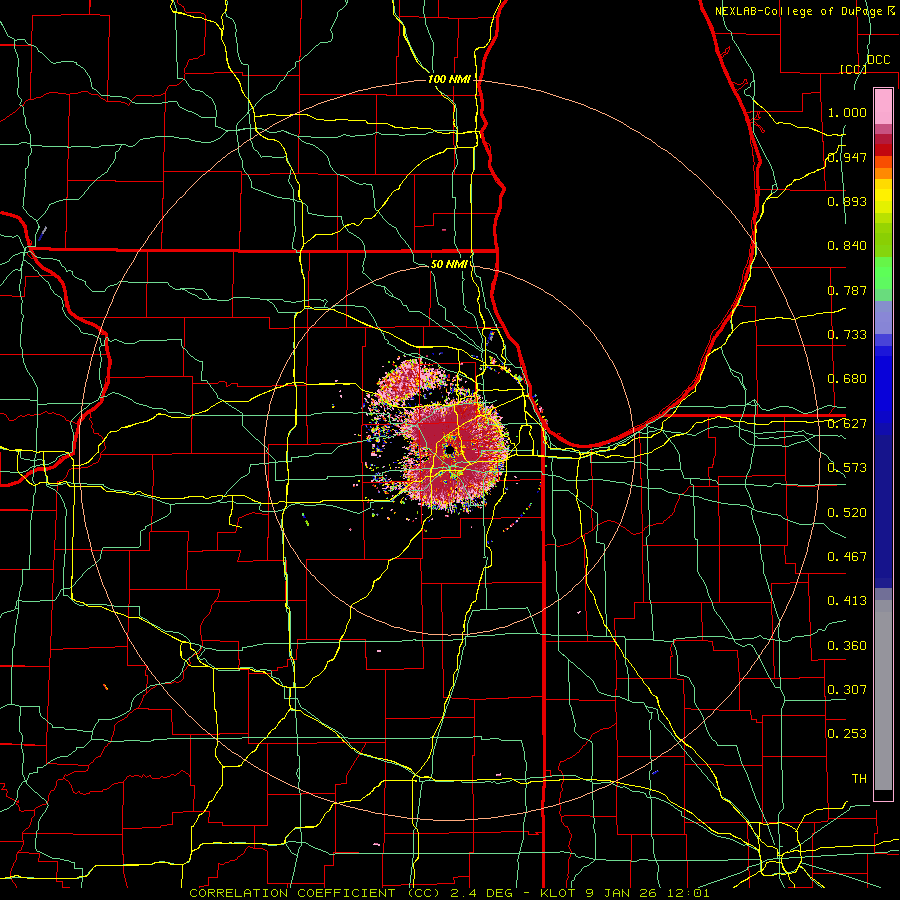The image size is (900, 900).
Task: Click the 1.000 value on the scale
Action: (x=847, y=112)
